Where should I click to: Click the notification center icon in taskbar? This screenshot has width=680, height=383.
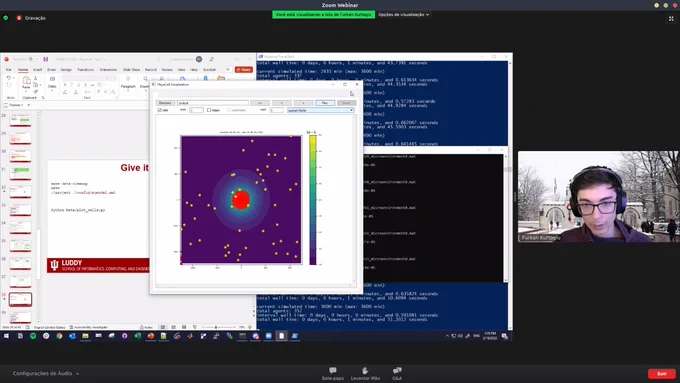pyautogui.click(x=505, y=336)
